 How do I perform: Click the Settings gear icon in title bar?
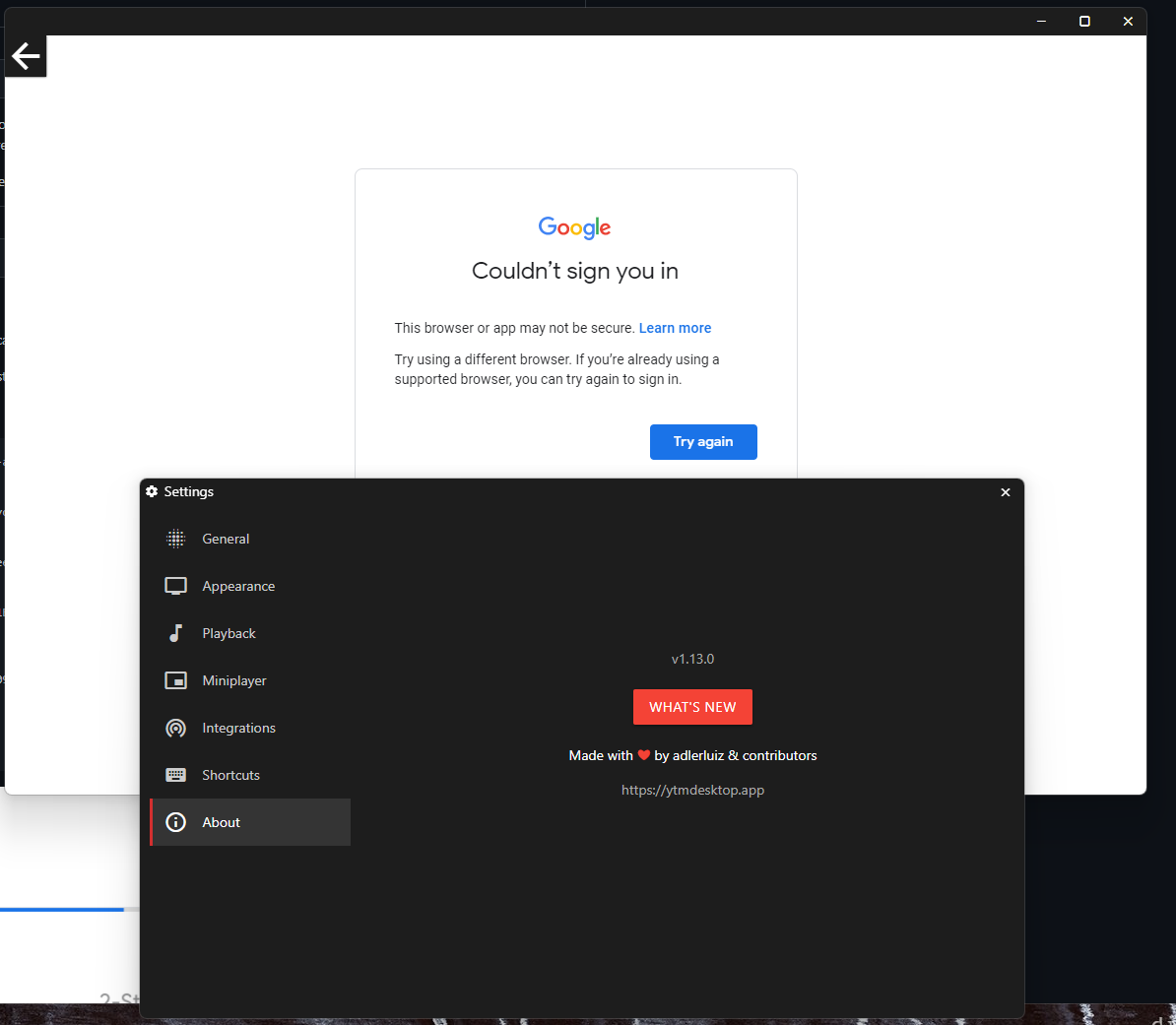click(x=152, y=491)
